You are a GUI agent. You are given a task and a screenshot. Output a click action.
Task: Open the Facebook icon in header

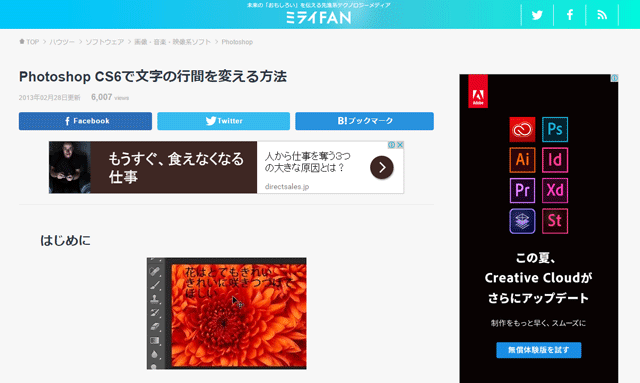point(570,15)
